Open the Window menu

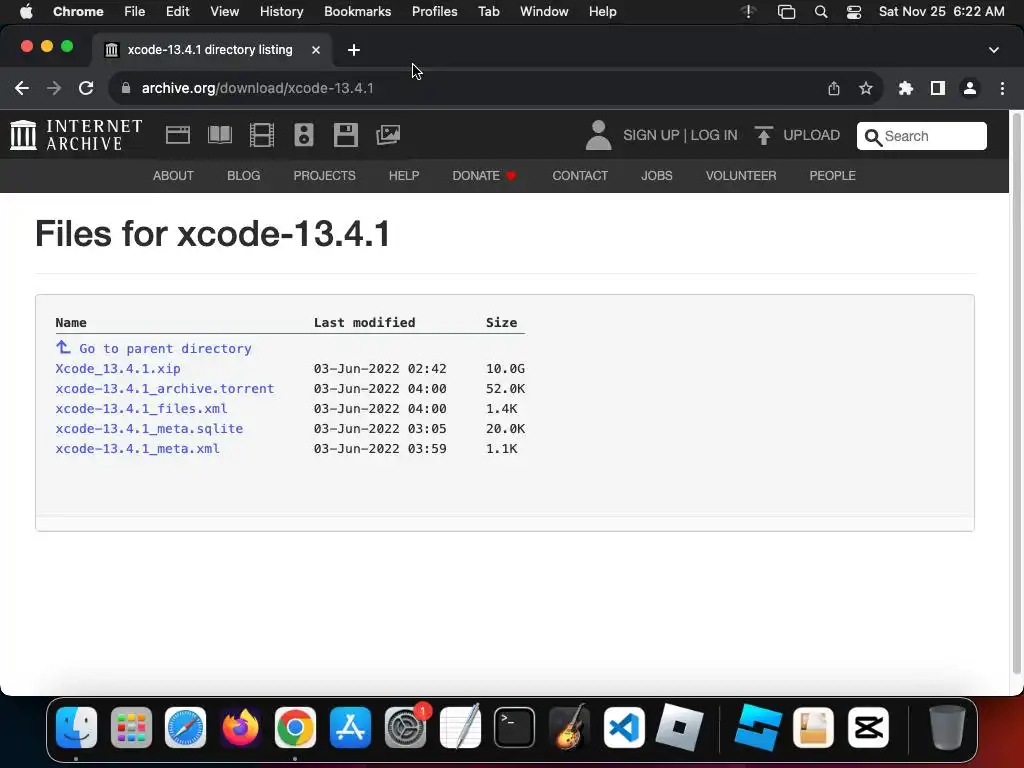tap(544, 12)
